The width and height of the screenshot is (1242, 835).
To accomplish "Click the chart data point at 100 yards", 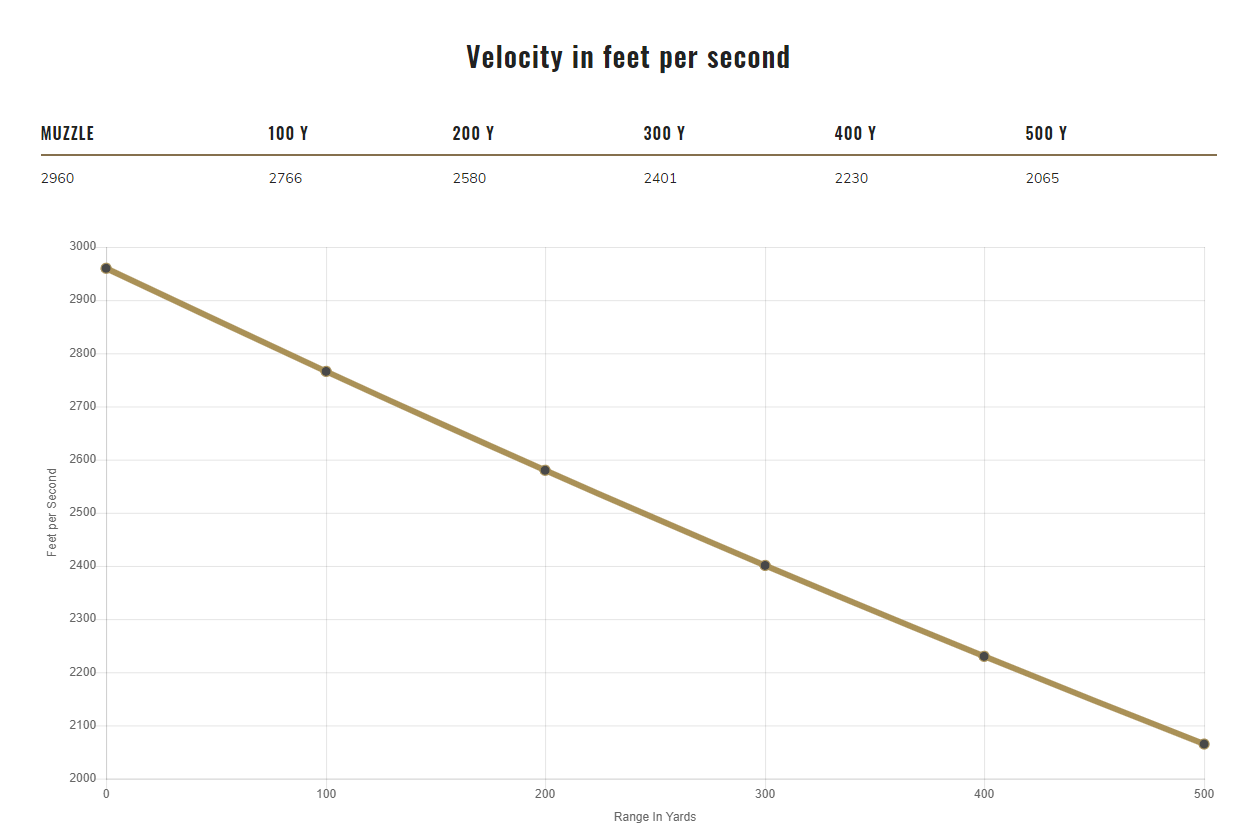I will (x=326, y=371).
